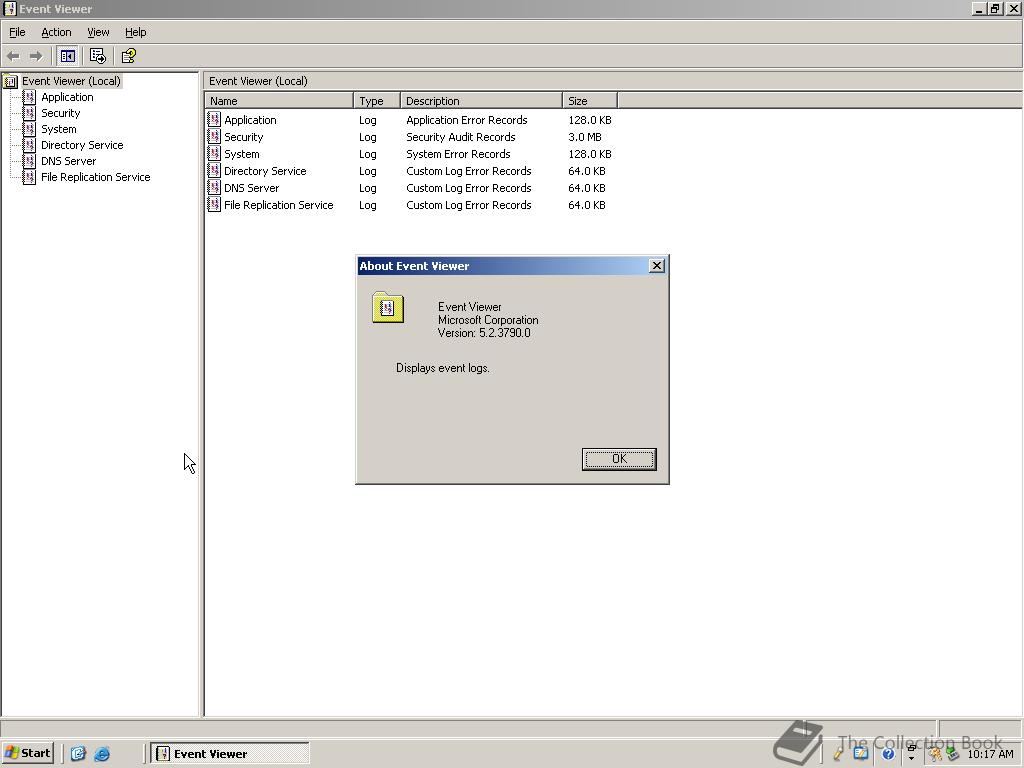Screen dimensions: 1024x768
Task: Select System in the console tree
Action: 59,129
